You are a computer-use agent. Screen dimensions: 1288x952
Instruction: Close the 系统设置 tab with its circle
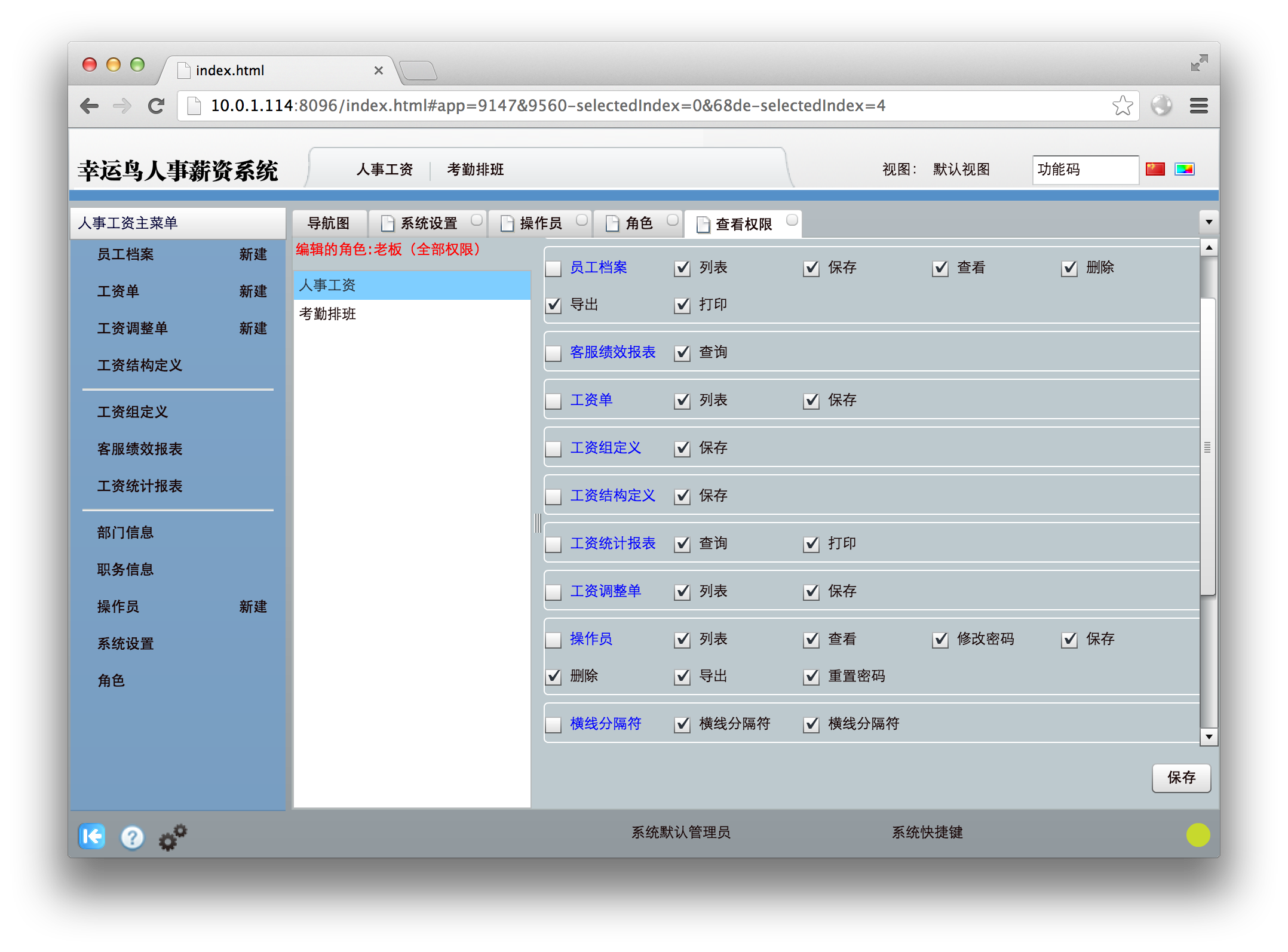click(476, 220)
